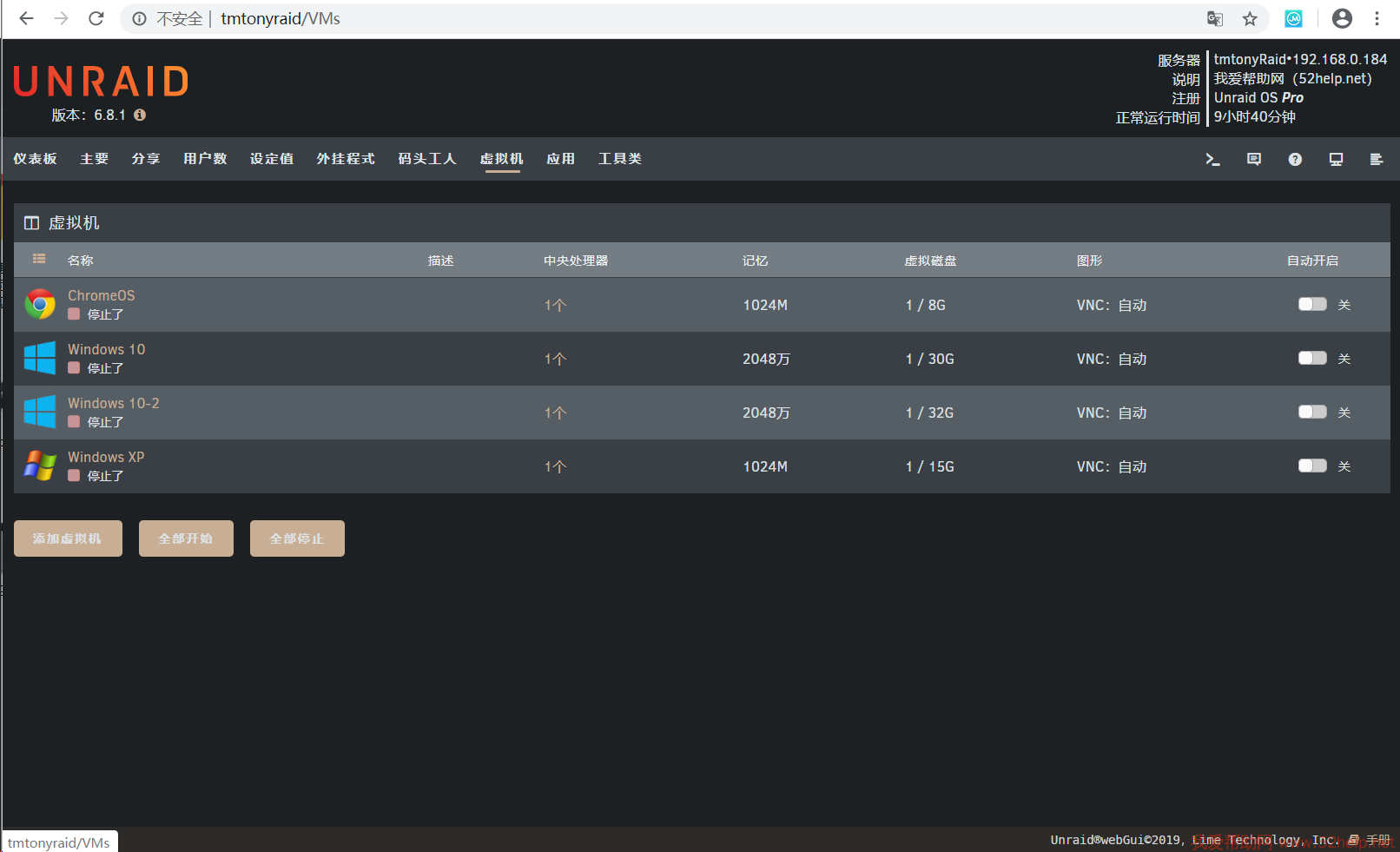Turn on autostart for Windows XP
Viewport: 1400px width, 852px height.
point(1311,466)
